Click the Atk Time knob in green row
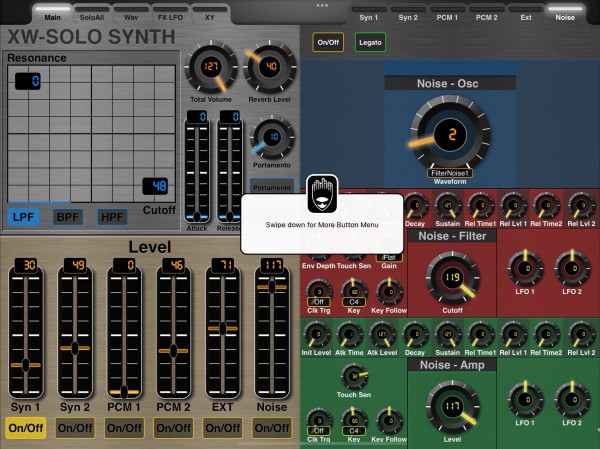This screenshot has height=449, width=600. [x=349, y=335]
